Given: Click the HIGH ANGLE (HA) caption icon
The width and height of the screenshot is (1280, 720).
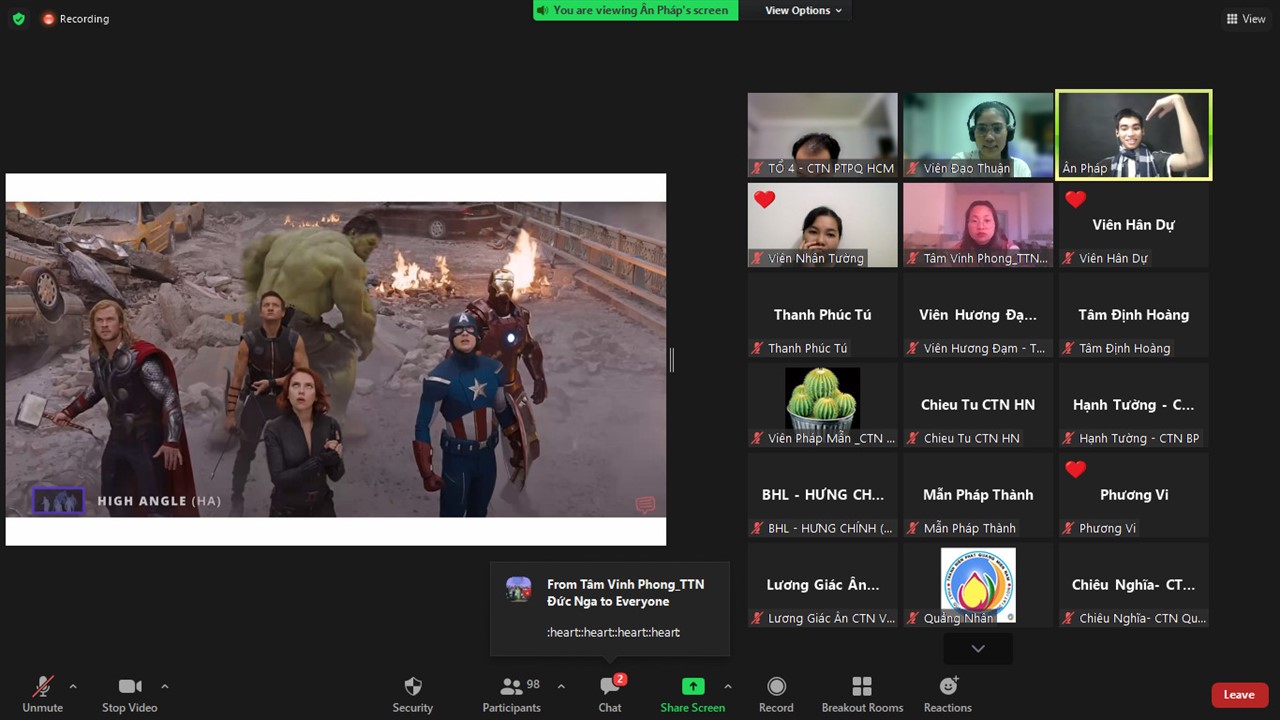Looking at the screenshot, I should point(58,500).
